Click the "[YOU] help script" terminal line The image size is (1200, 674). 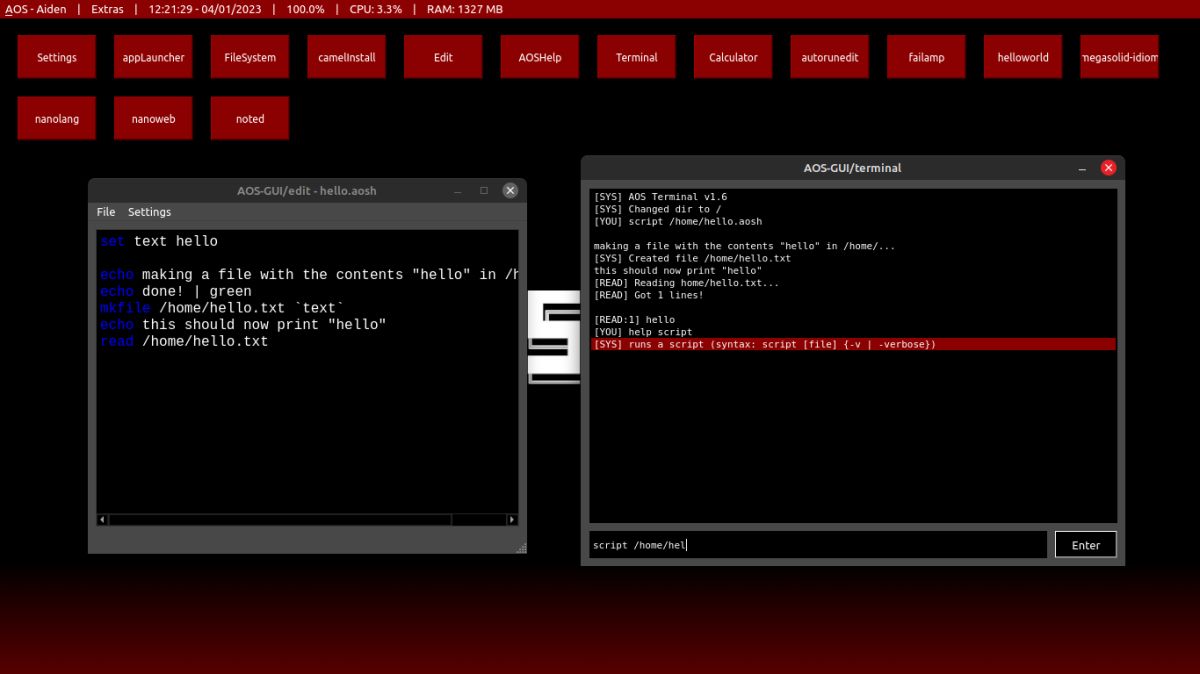(643, 332)
